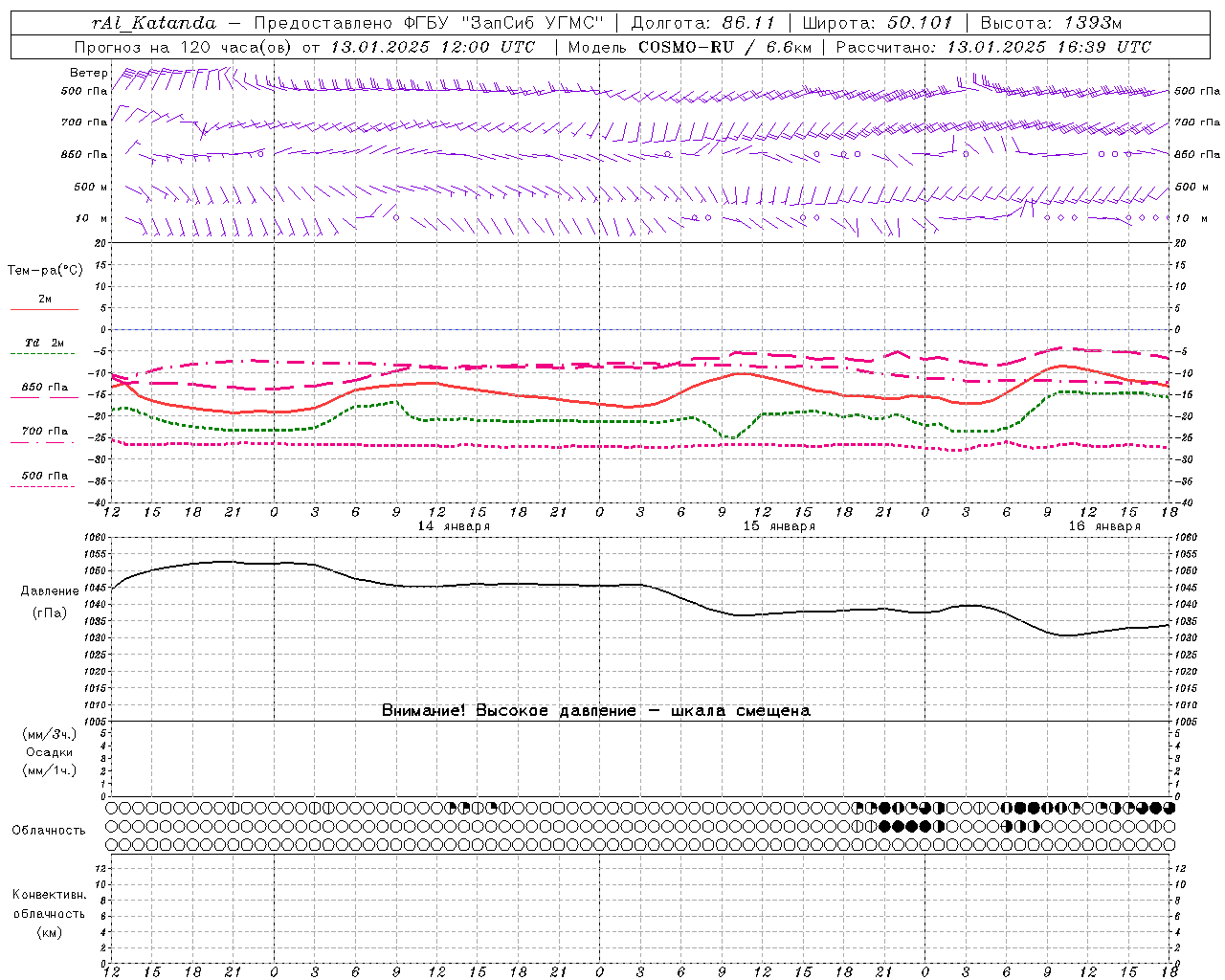Click the Td 2м dew point legend label
The image size is (1225, 980).
[45, 343]
